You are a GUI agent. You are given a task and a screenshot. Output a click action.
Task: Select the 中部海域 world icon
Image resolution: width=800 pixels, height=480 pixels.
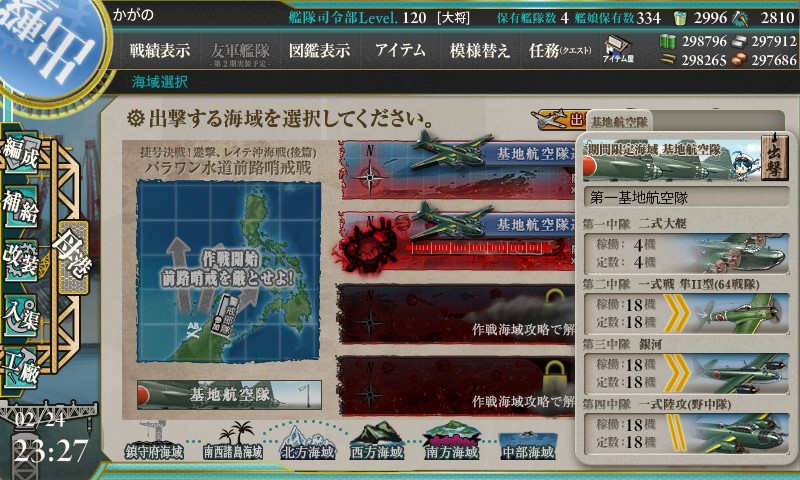(528, 444)
